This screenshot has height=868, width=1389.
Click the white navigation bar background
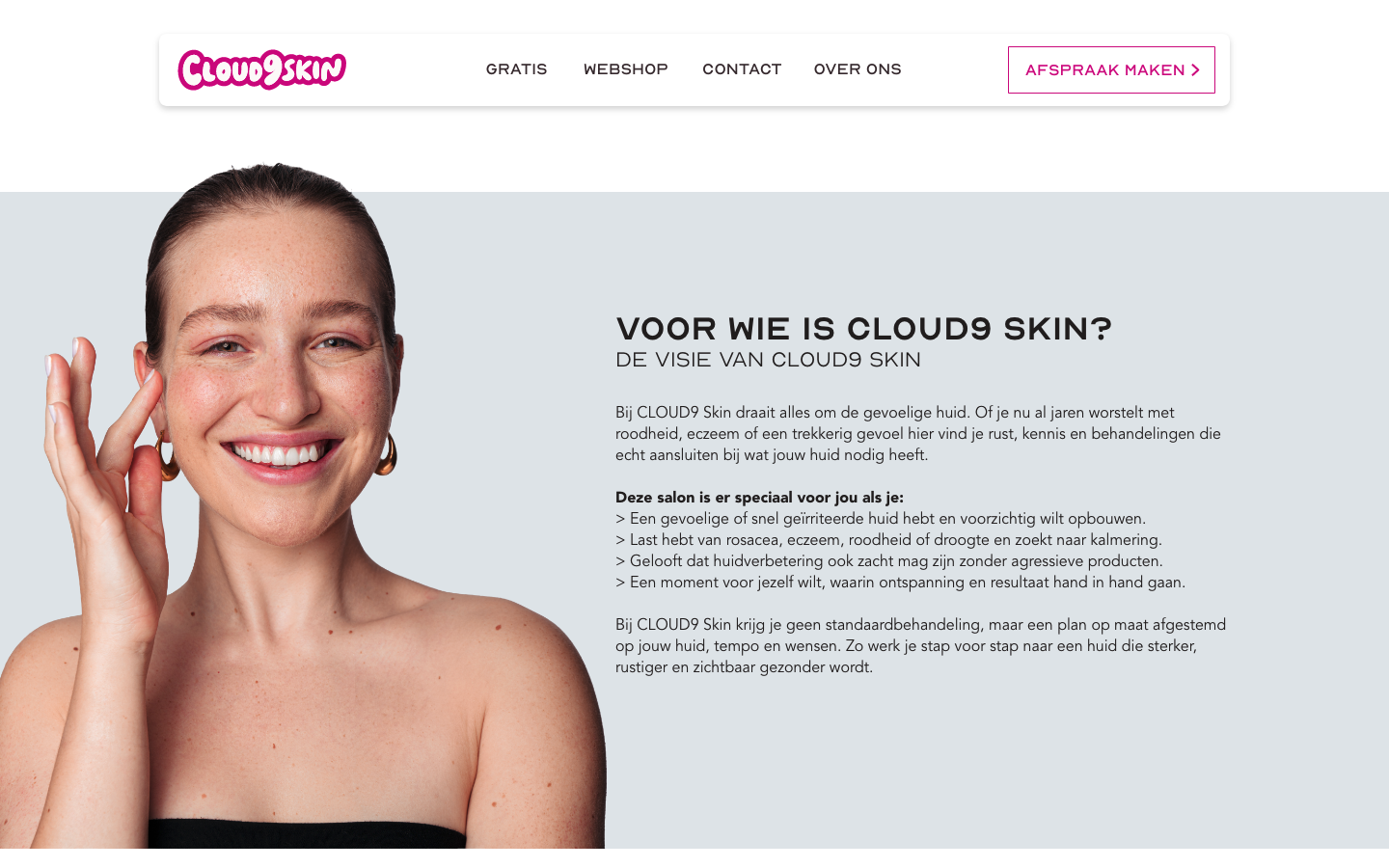tap(415, 69)
